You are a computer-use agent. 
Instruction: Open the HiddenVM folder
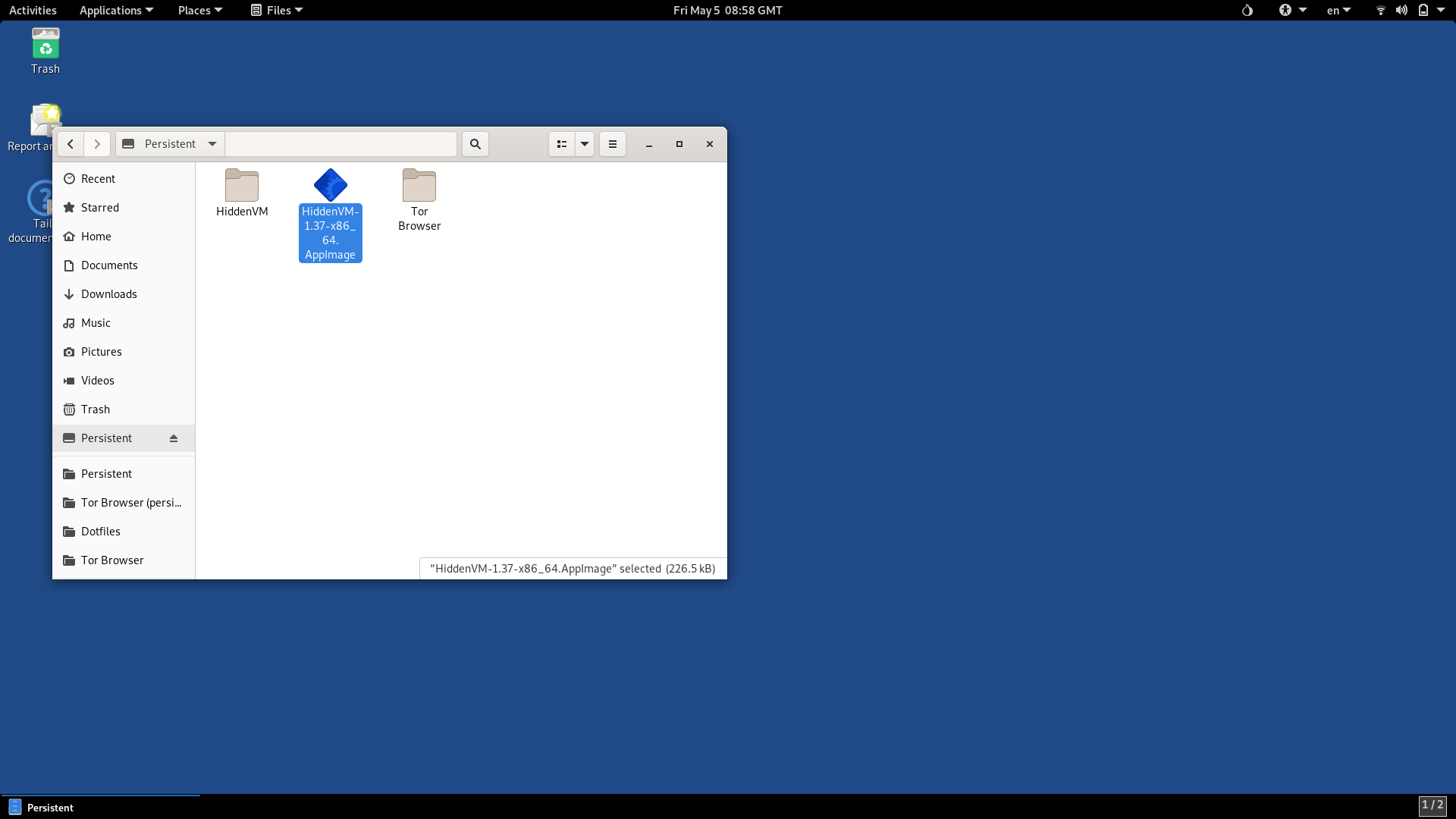tap(242, 187)
